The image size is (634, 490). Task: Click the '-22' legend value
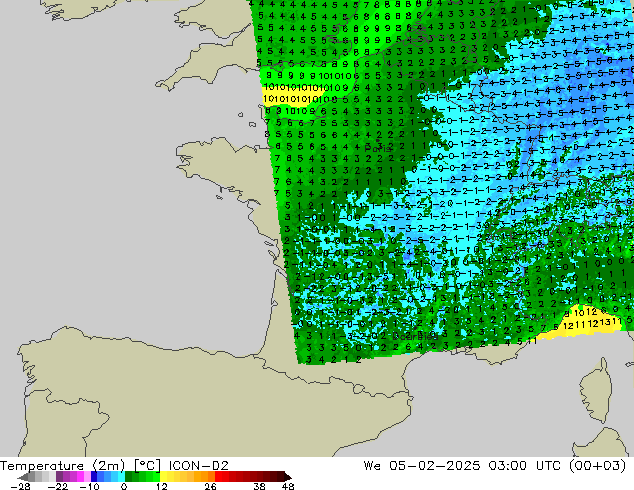click(x=57, y=486)
